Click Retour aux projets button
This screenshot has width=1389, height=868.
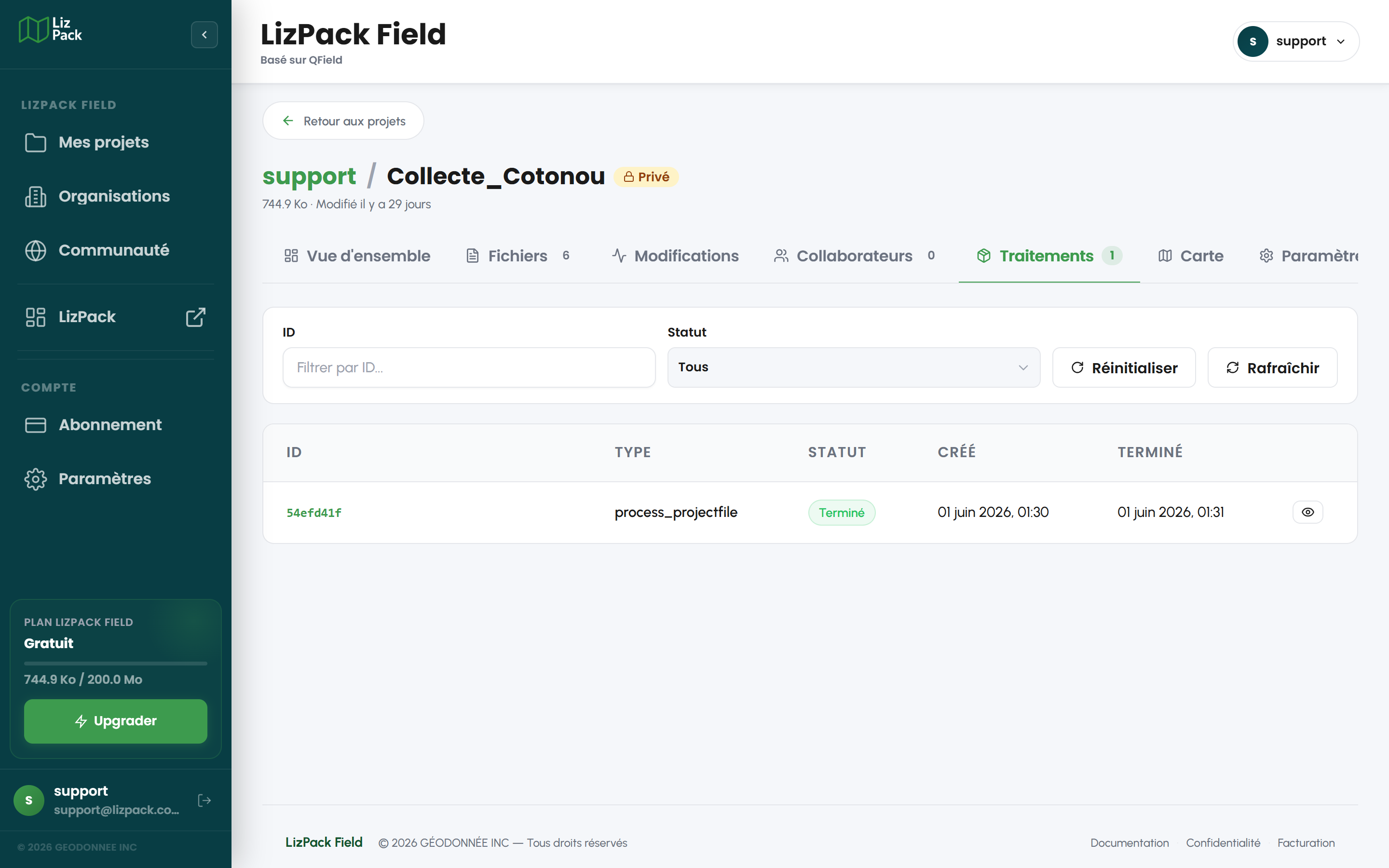[343, 121]
